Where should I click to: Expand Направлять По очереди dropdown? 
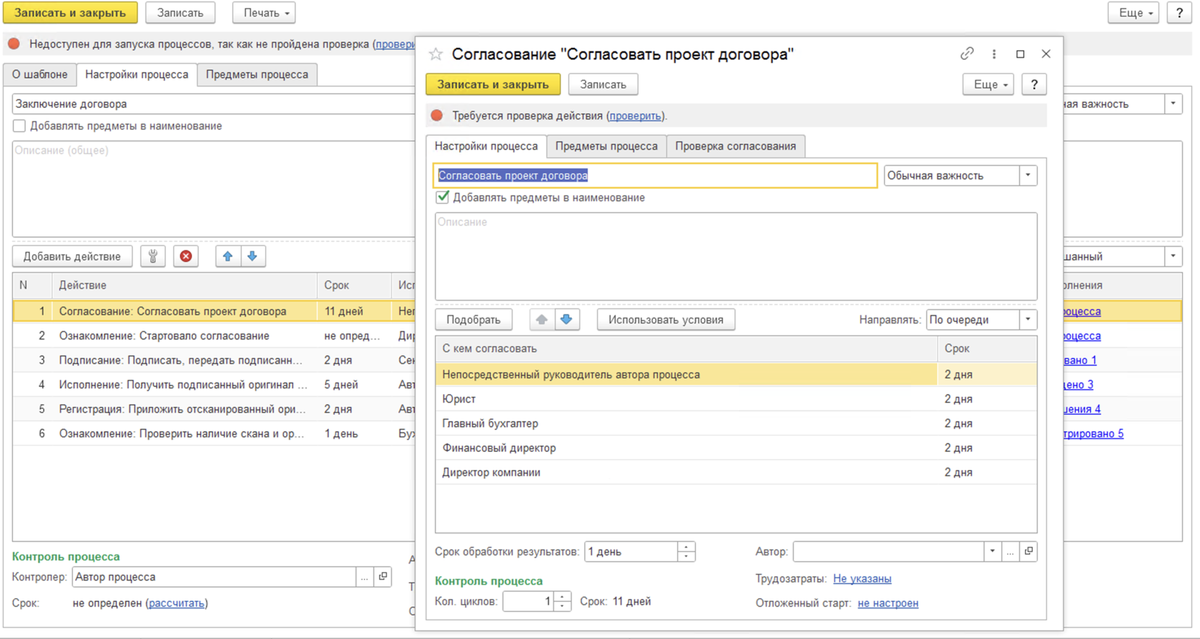pos(1028,320)
